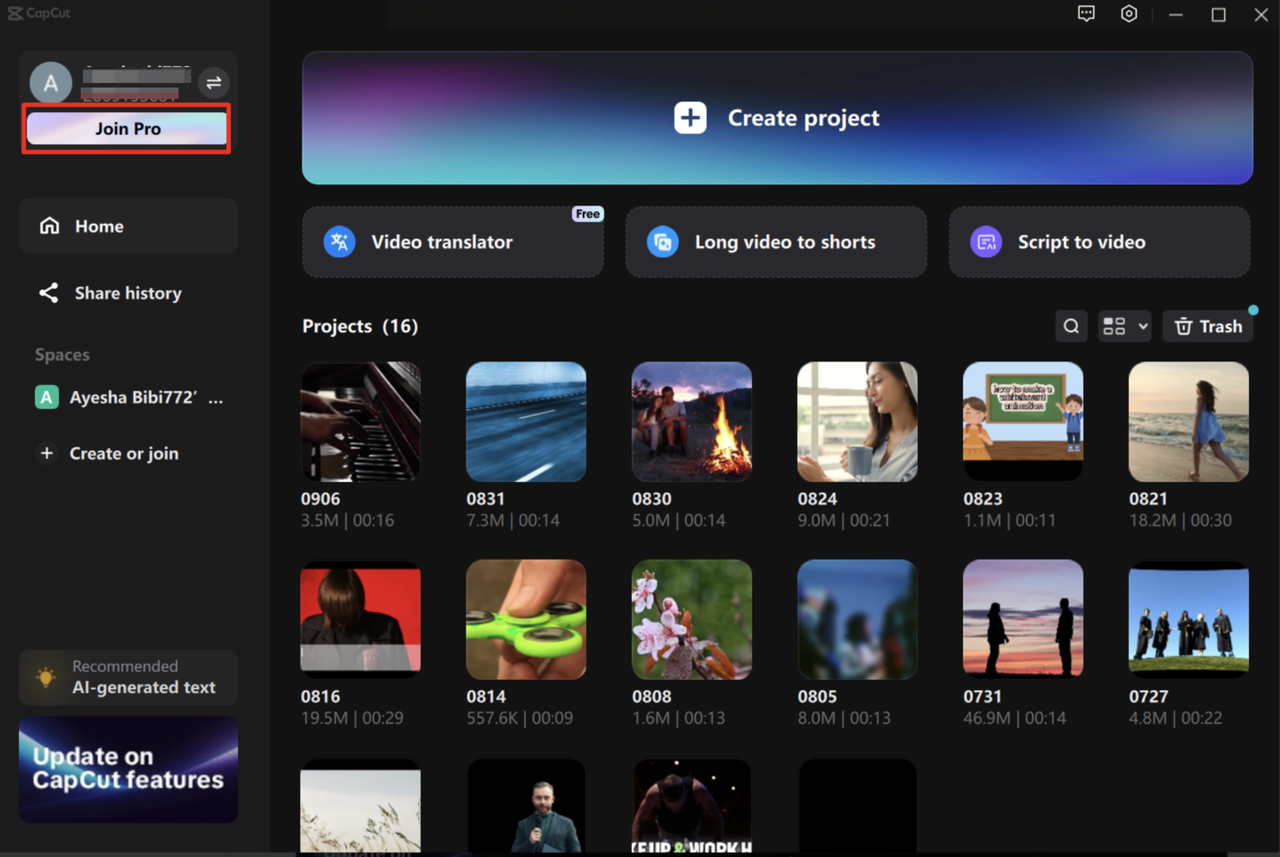Open the 0906 piano project
Image resolution: width=1280 pixels, height=857 pixels.
360,421
